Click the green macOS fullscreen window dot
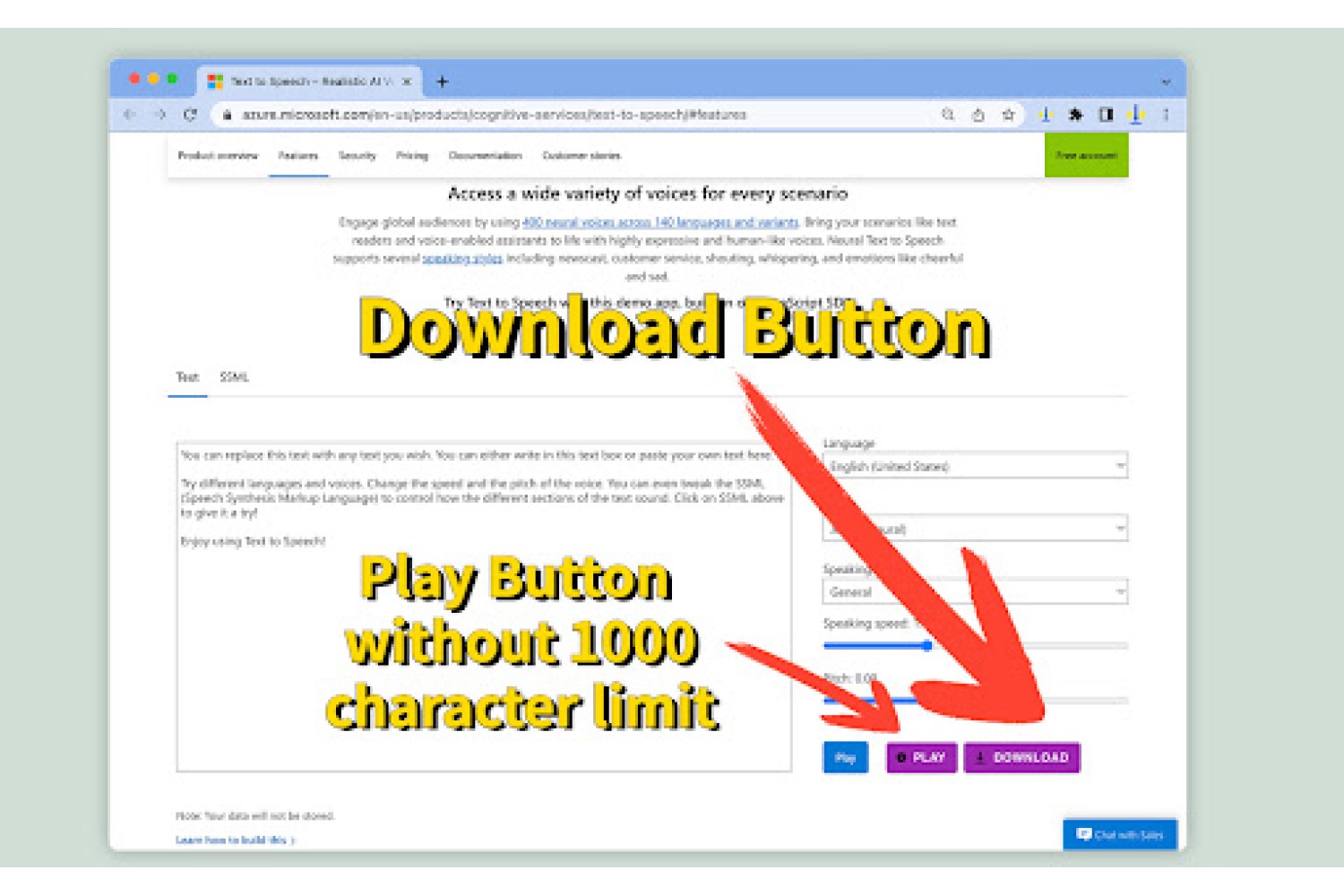This screenshot has height=896, width=1344. coord(172,79)
